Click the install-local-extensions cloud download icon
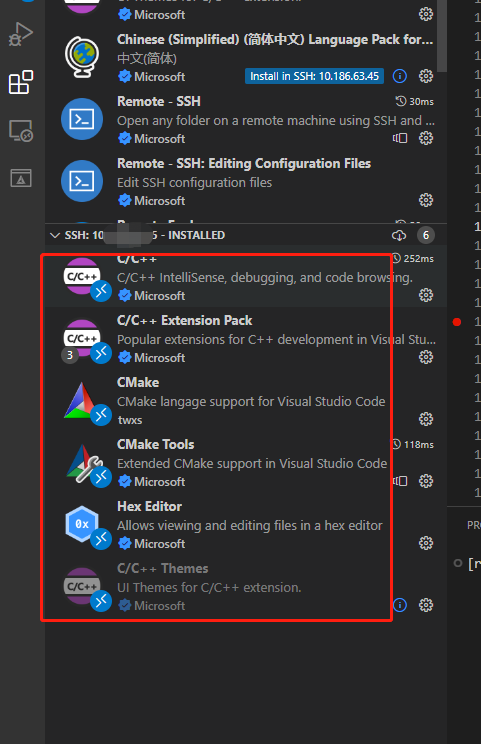Viewport: 481px width, 744px height. [x=399, y=235]
